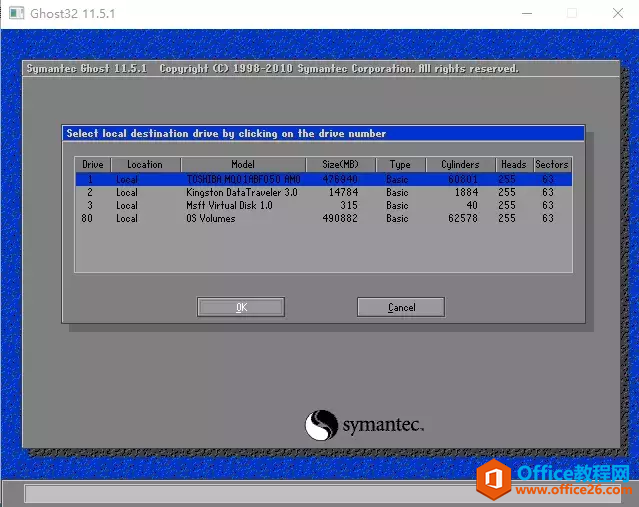639x507 pixels.
Task: Select drive number 2 in list
Action: 90,192
